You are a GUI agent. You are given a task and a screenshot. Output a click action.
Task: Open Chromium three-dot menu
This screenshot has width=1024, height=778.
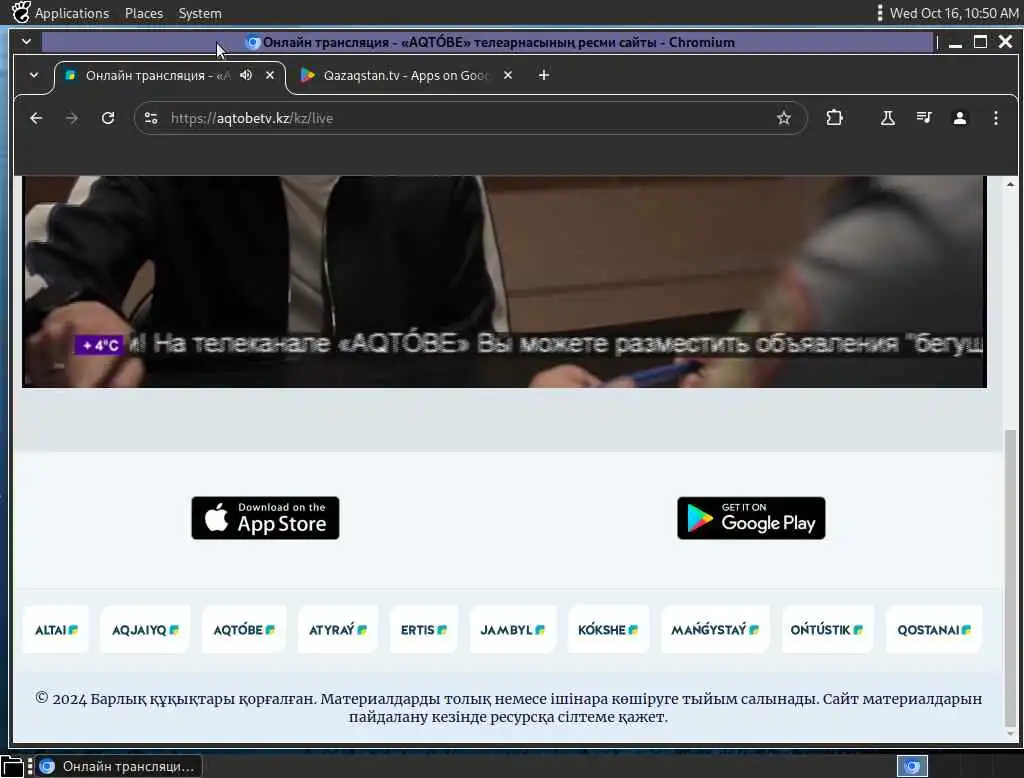point(995,118)
